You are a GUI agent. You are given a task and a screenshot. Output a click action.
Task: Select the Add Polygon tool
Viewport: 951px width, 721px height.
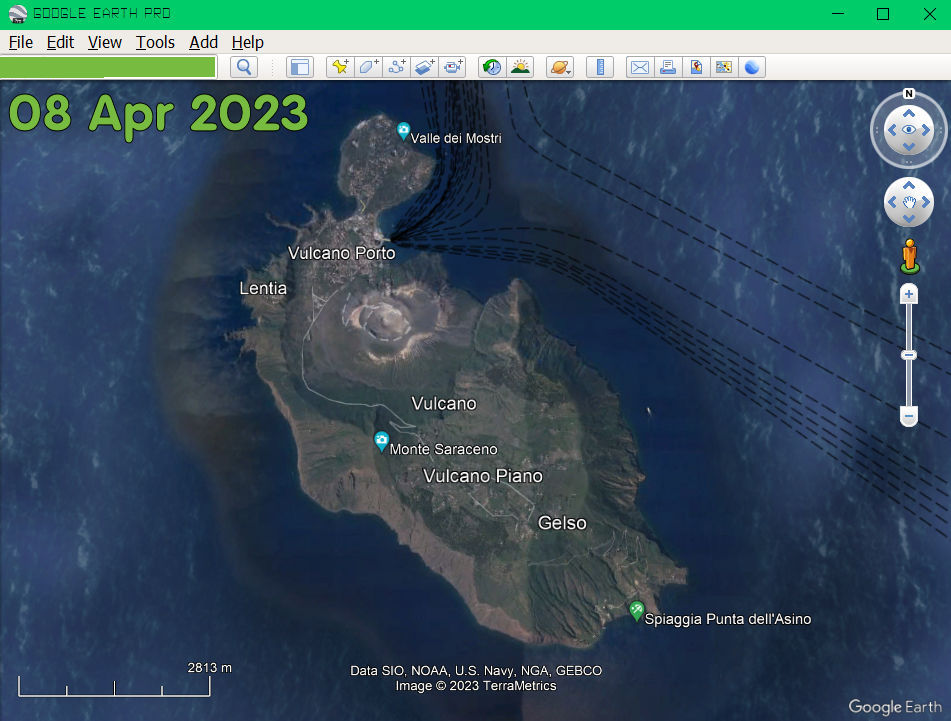(368, 67)
